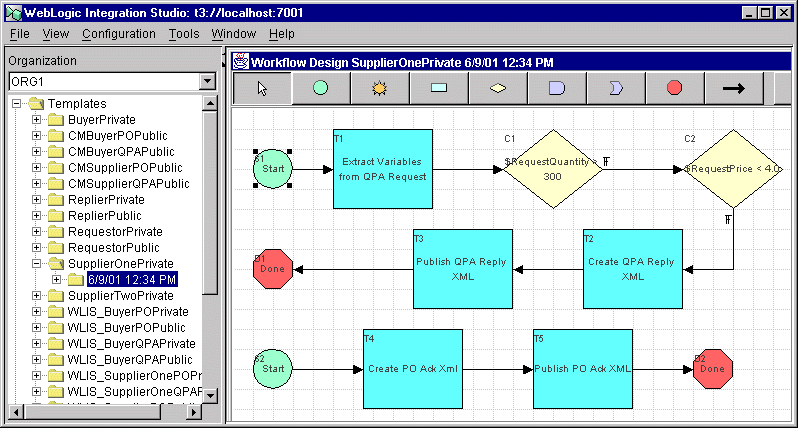798x428 pixels.
Task: Open the Help menu
Action: [x=281, y=34]
